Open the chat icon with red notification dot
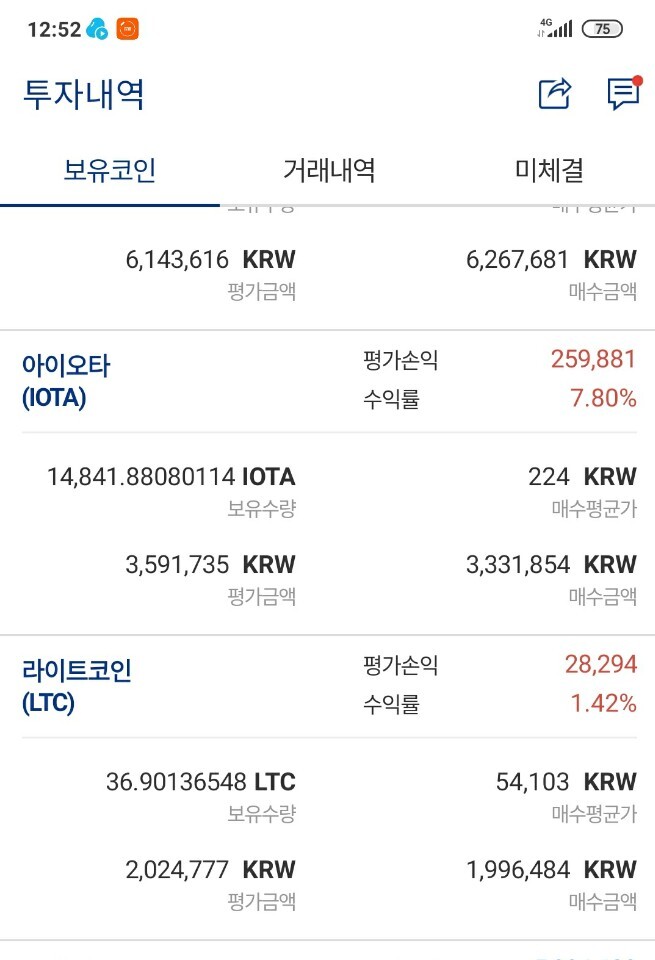The height and width of the screenshot is (960, 655). click(621, 92)
